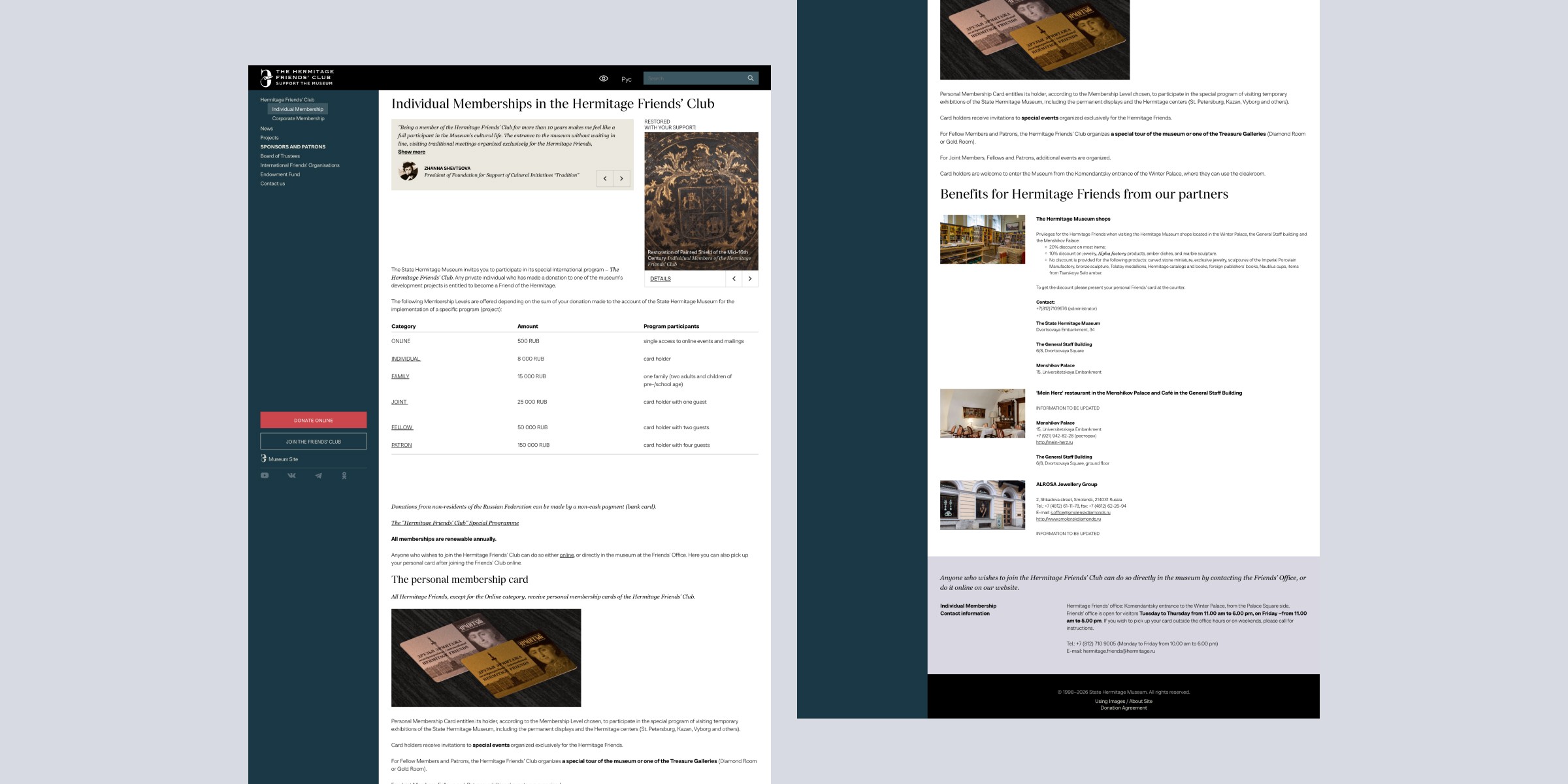Open the Telegram social icon

tap(318, 476)
